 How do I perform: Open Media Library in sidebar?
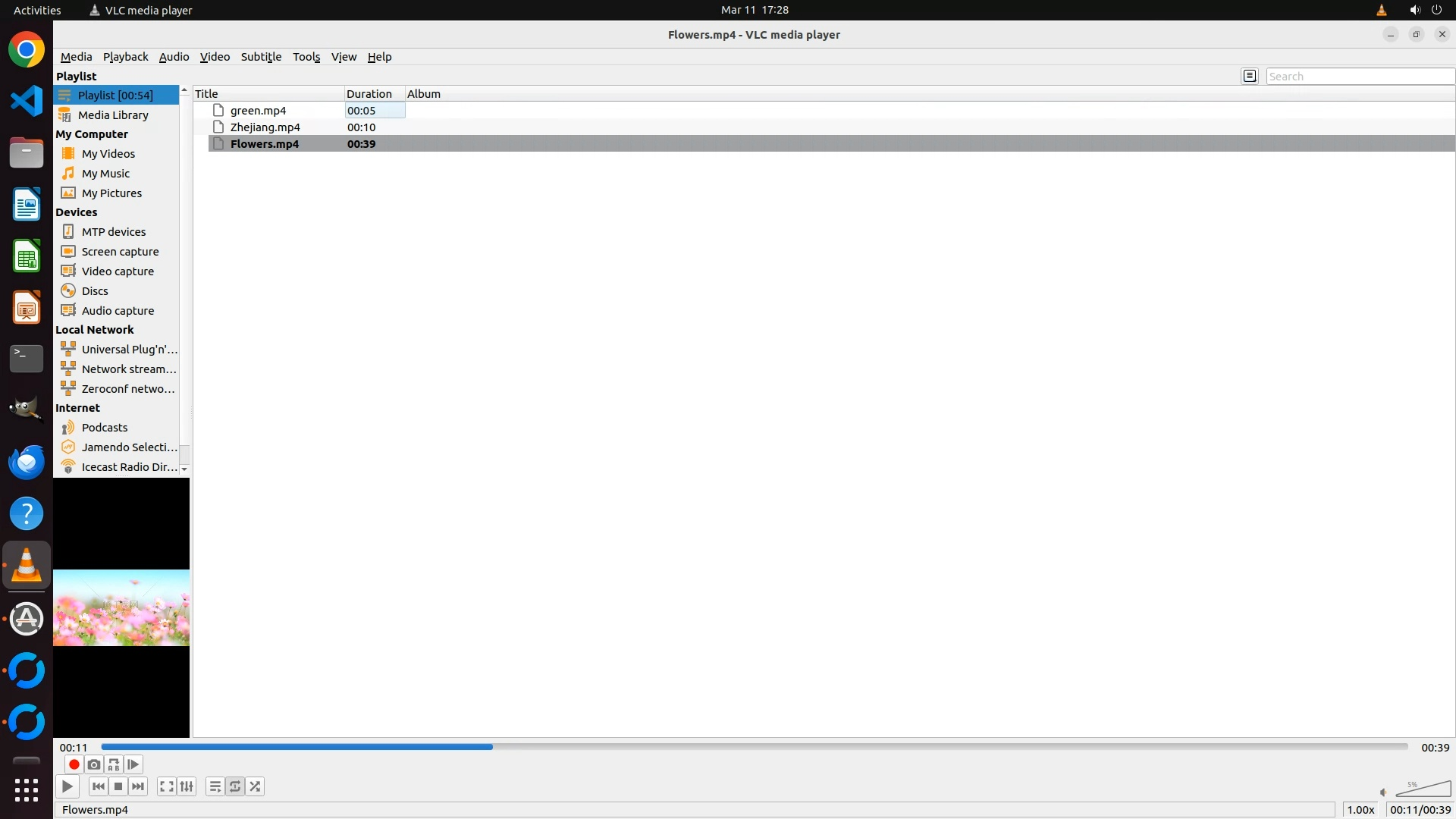pyautogui.click(x=113, y=115)
